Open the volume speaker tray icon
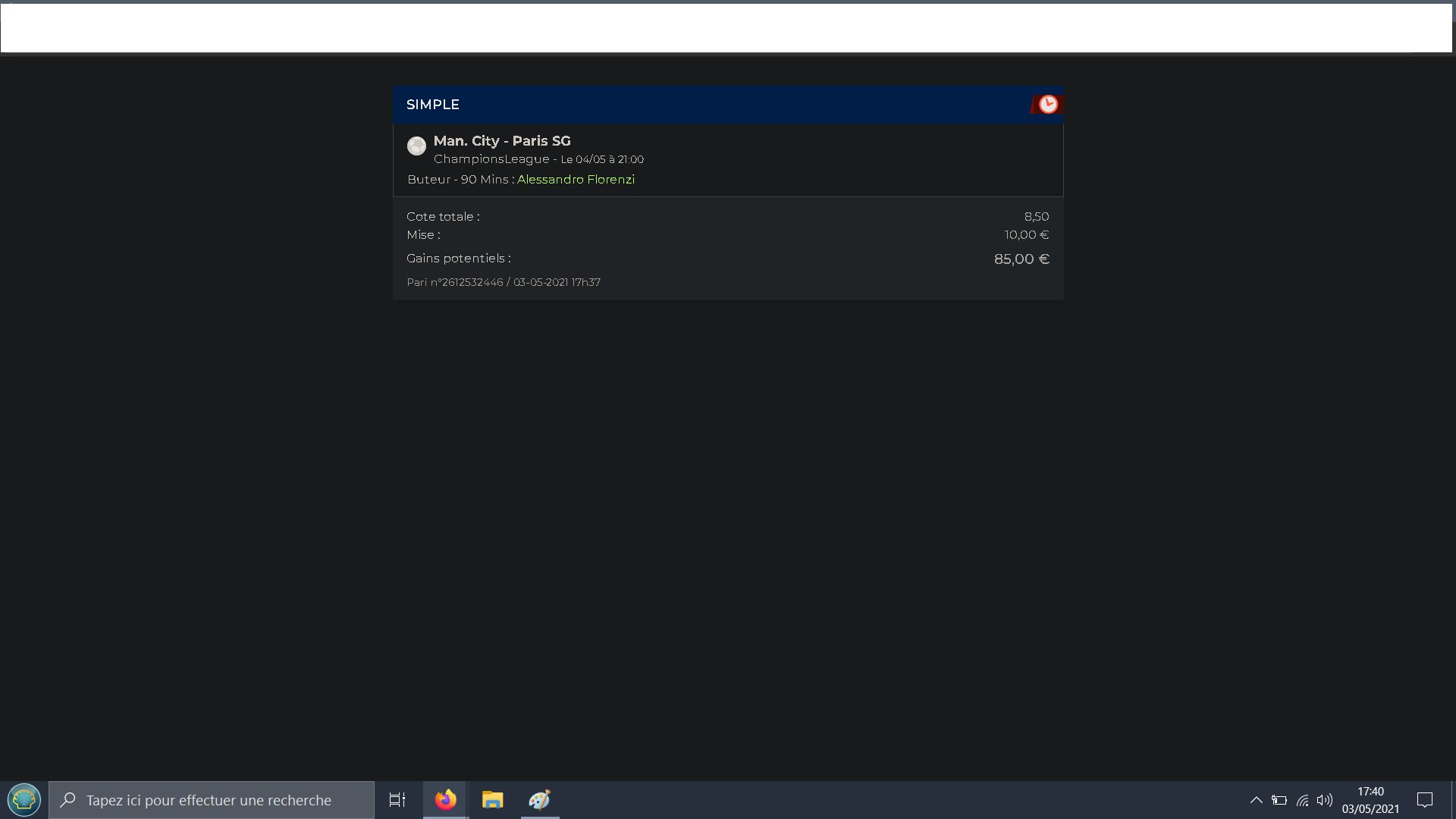Viewport: 1456px width, 819px height. tap(1325, 800)
